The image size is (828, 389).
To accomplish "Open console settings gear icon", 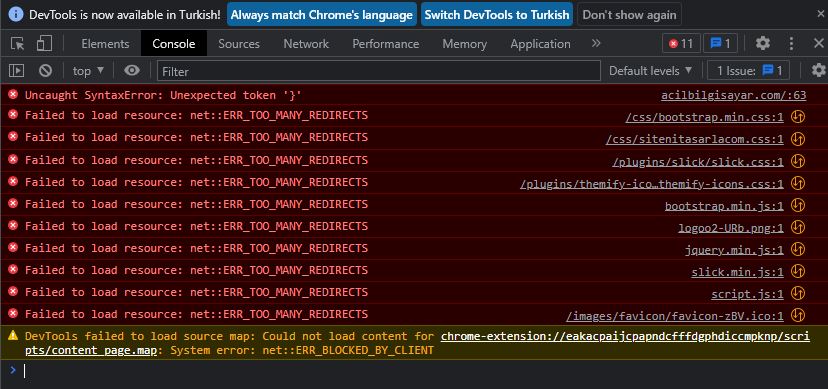I will click(x=818, y=70).
